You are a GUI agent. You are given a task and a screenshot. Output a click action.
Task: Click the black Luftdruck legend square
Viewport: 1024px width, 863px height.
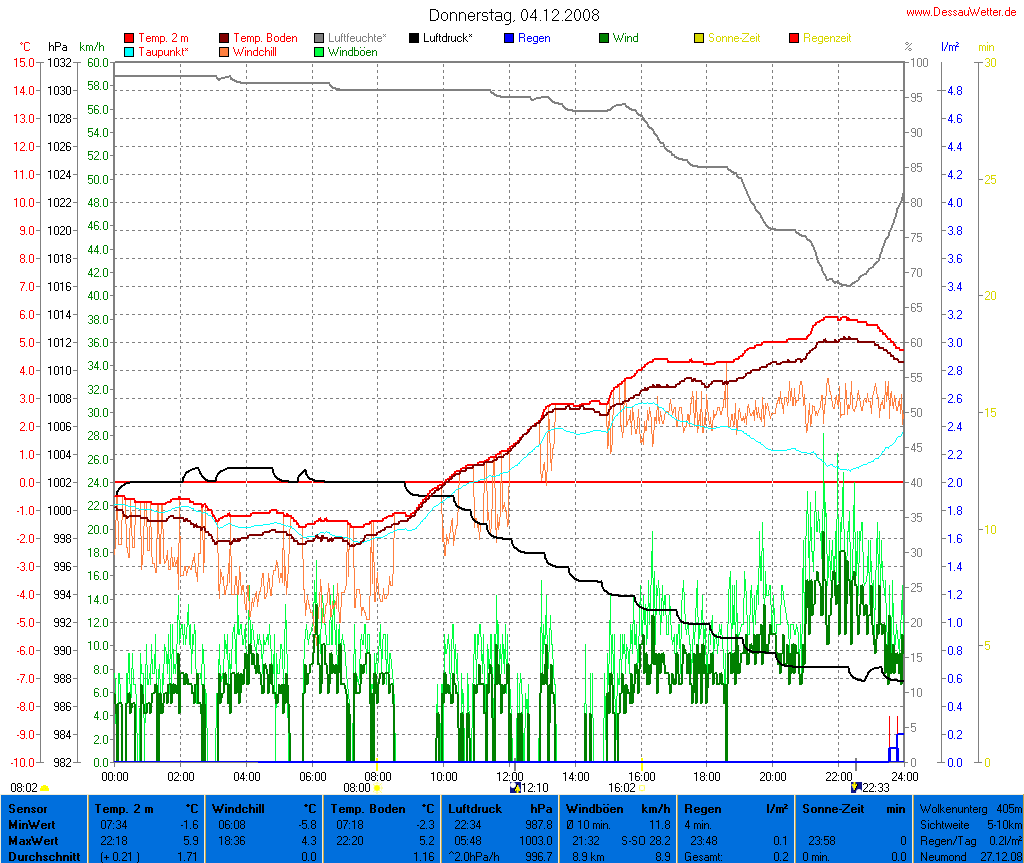pyautogui.click(x=415, y=38)
